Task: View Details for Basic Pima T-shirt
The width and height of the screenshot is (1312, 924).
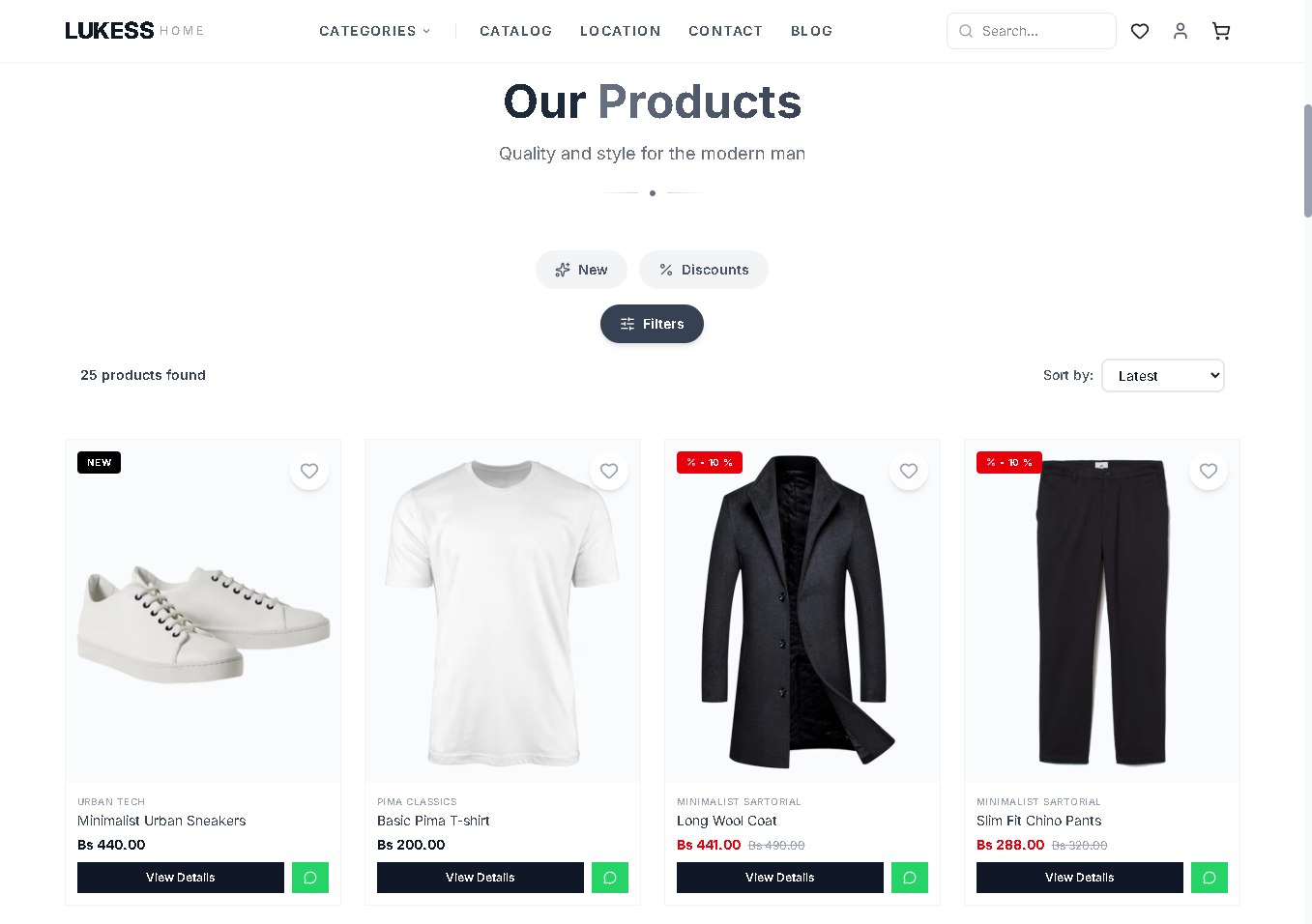Action: (481, 878)
